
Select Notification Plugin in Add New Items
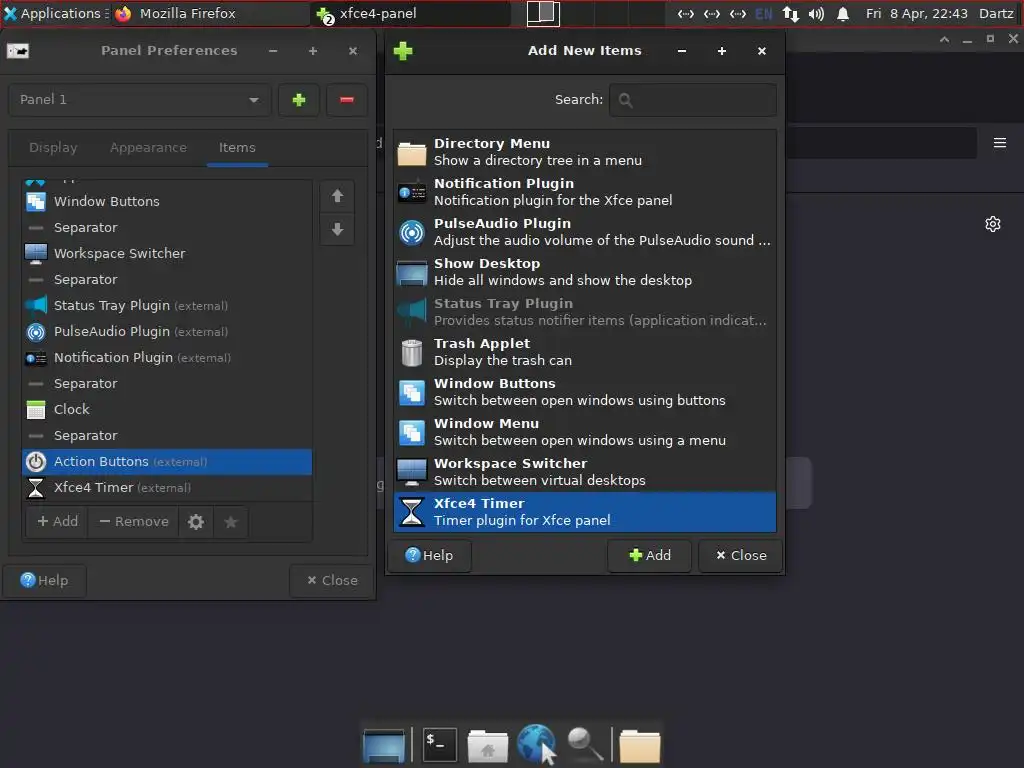pyautogui.click(x=584, y=192)
